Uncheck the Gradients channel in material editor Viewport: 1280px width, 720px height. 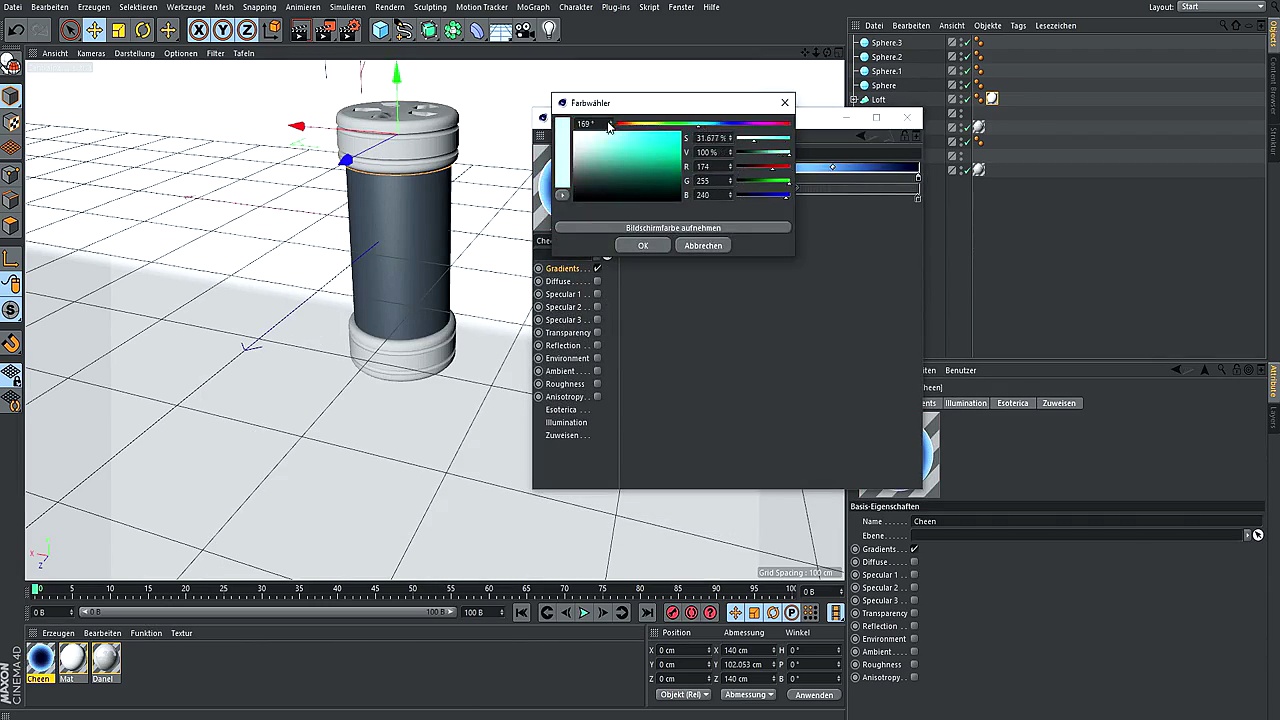coord(597,268)
